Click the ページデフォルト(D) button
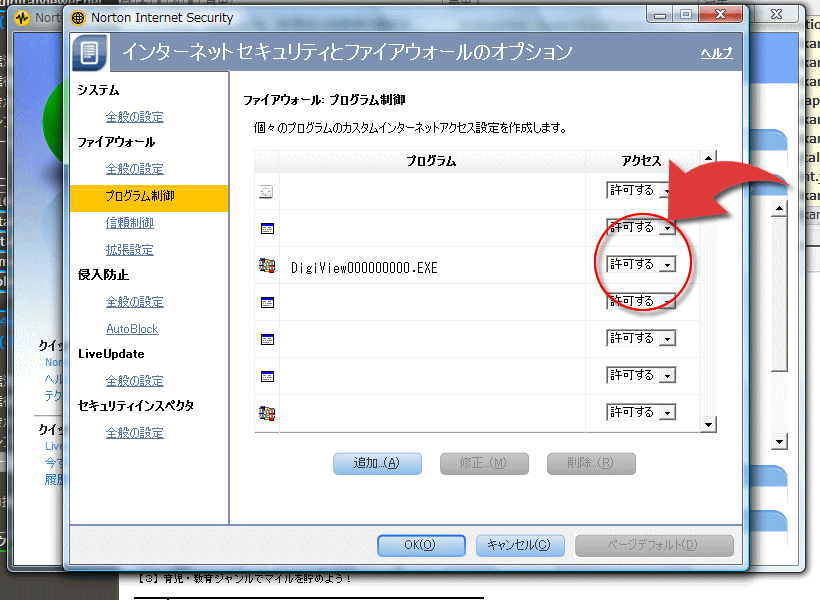 [654, 545]
